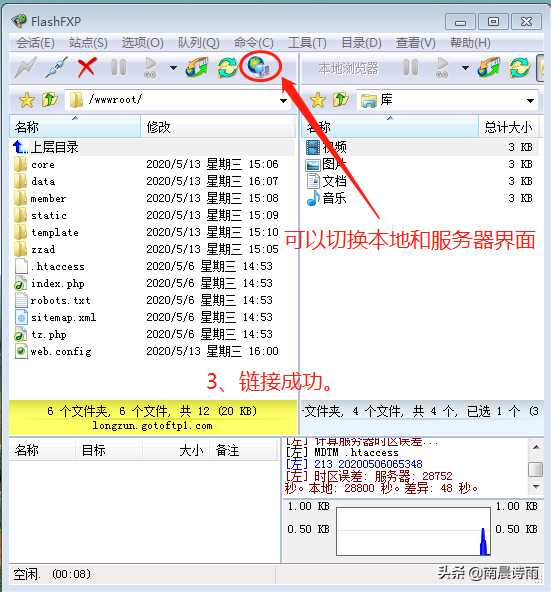Click the quick connect lightning icon
This screenshot has width=551, height=592.
(x=25, y=68)
